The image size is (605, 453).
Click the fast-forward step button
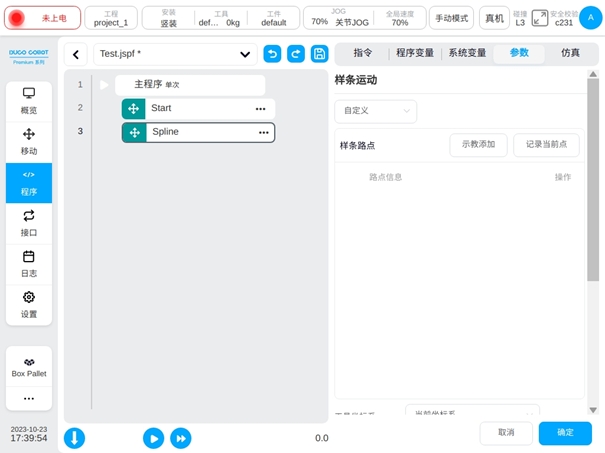click(x=181, y=438)
